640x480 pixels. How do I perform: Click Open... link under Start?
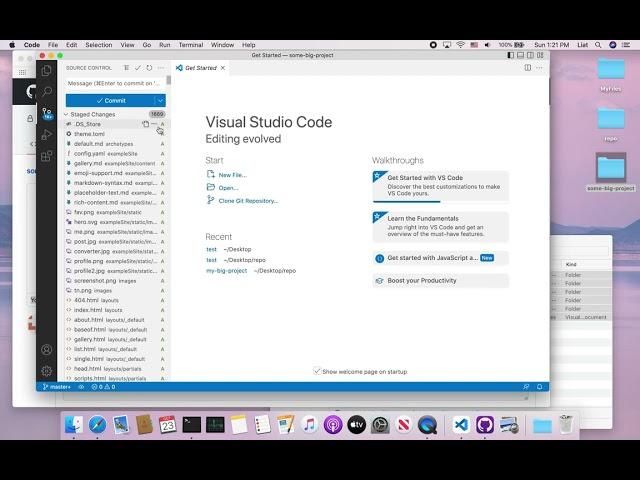pos(229,188)
